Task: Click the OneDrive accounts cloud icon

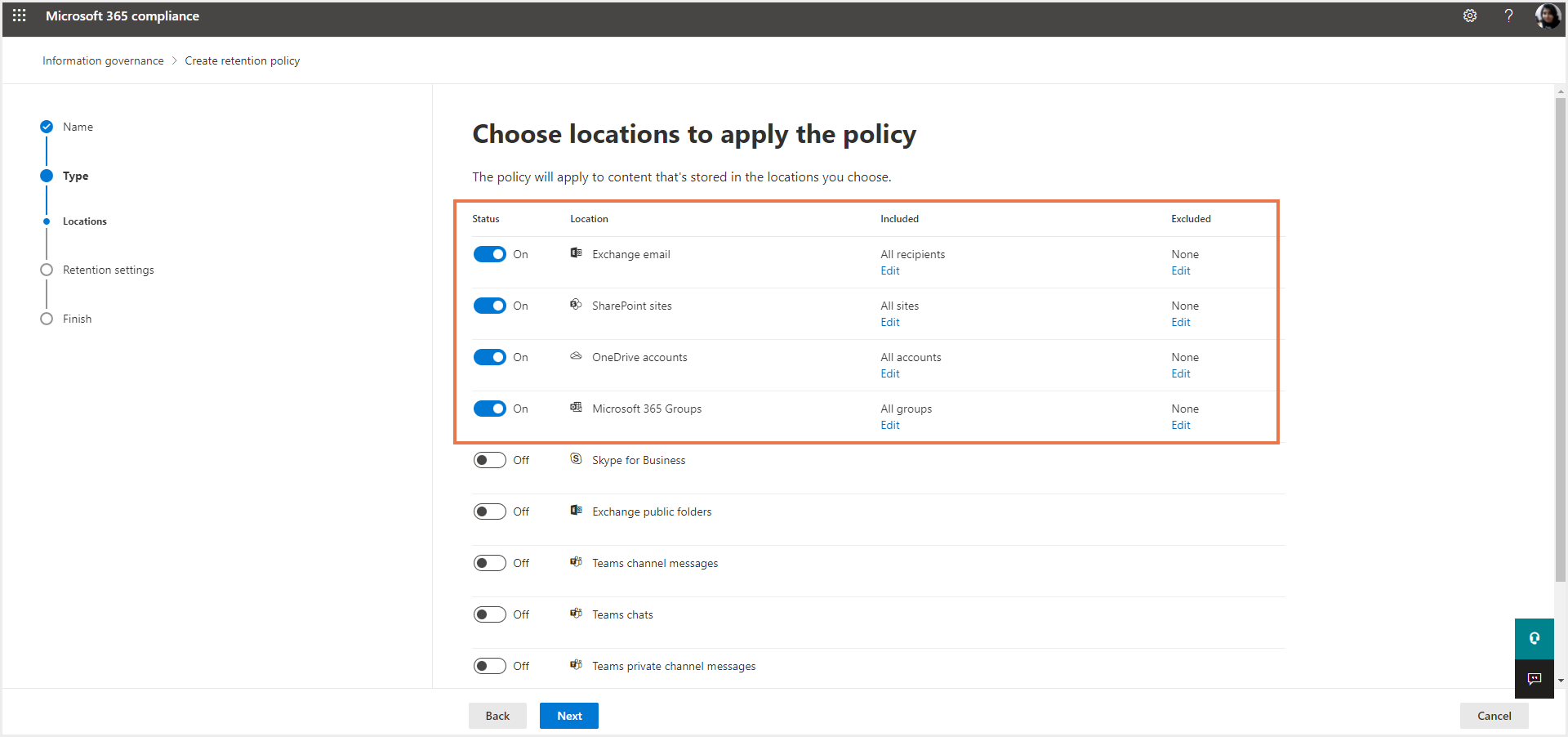Action: pyautogui.click(x=577, y=356)
